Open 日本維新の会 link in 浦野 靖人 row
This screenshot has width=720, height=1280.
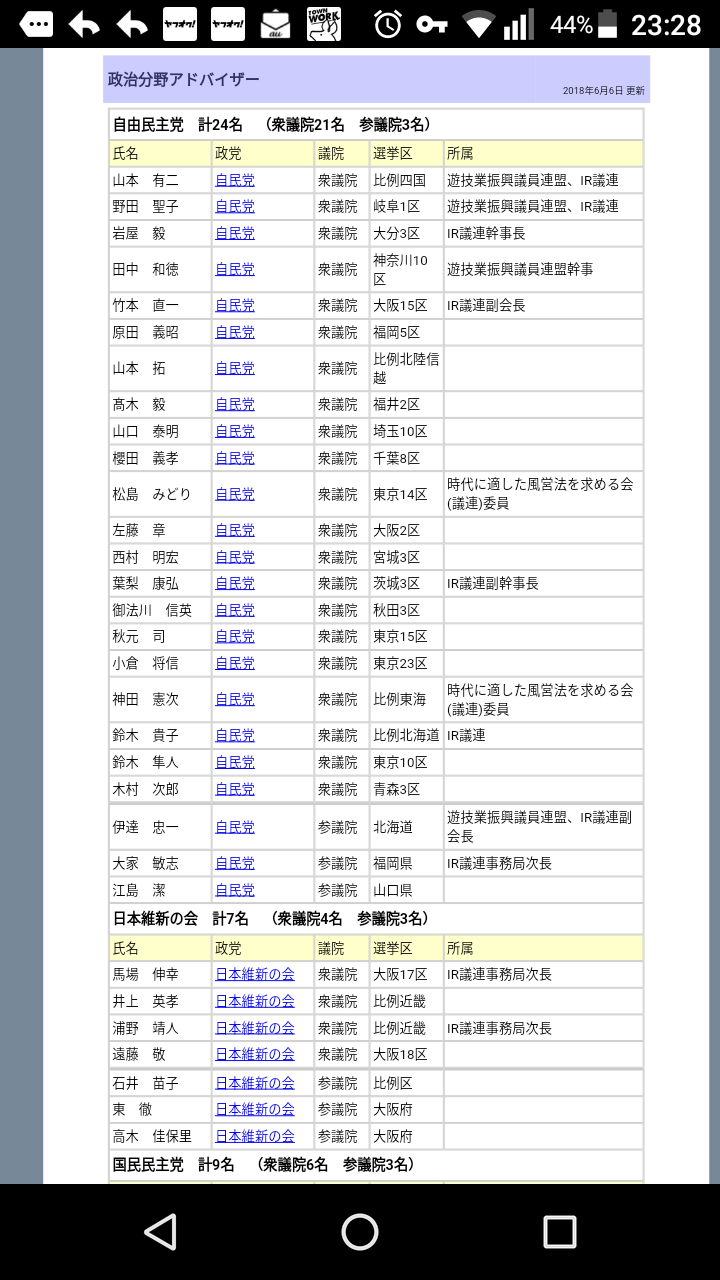255,1028
